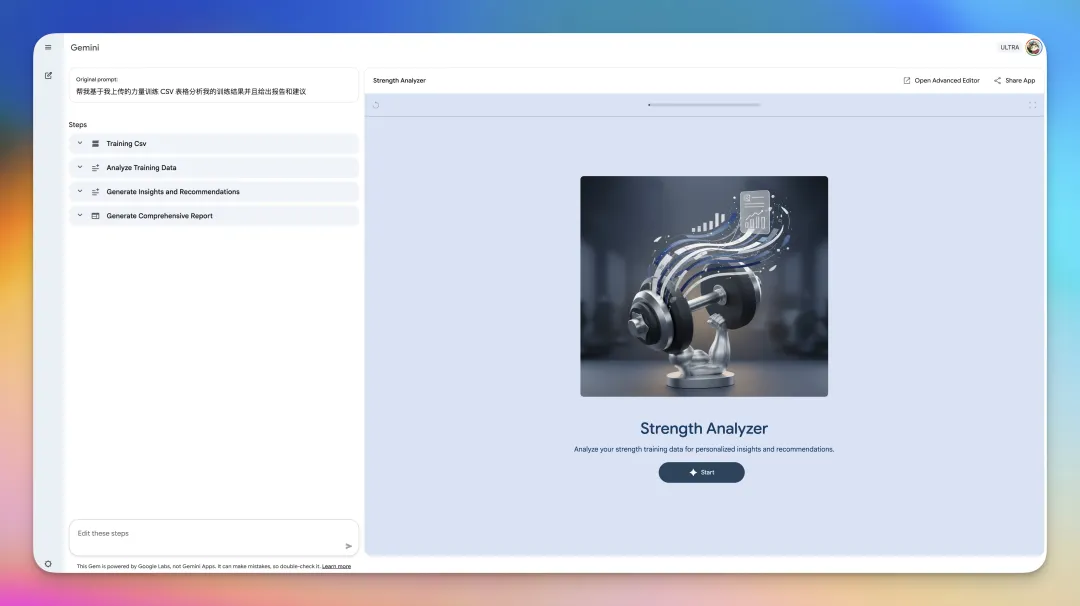The image size is (1080, 606).
Task: Click the send arrow icon
Action: click(x=349, y=546)
